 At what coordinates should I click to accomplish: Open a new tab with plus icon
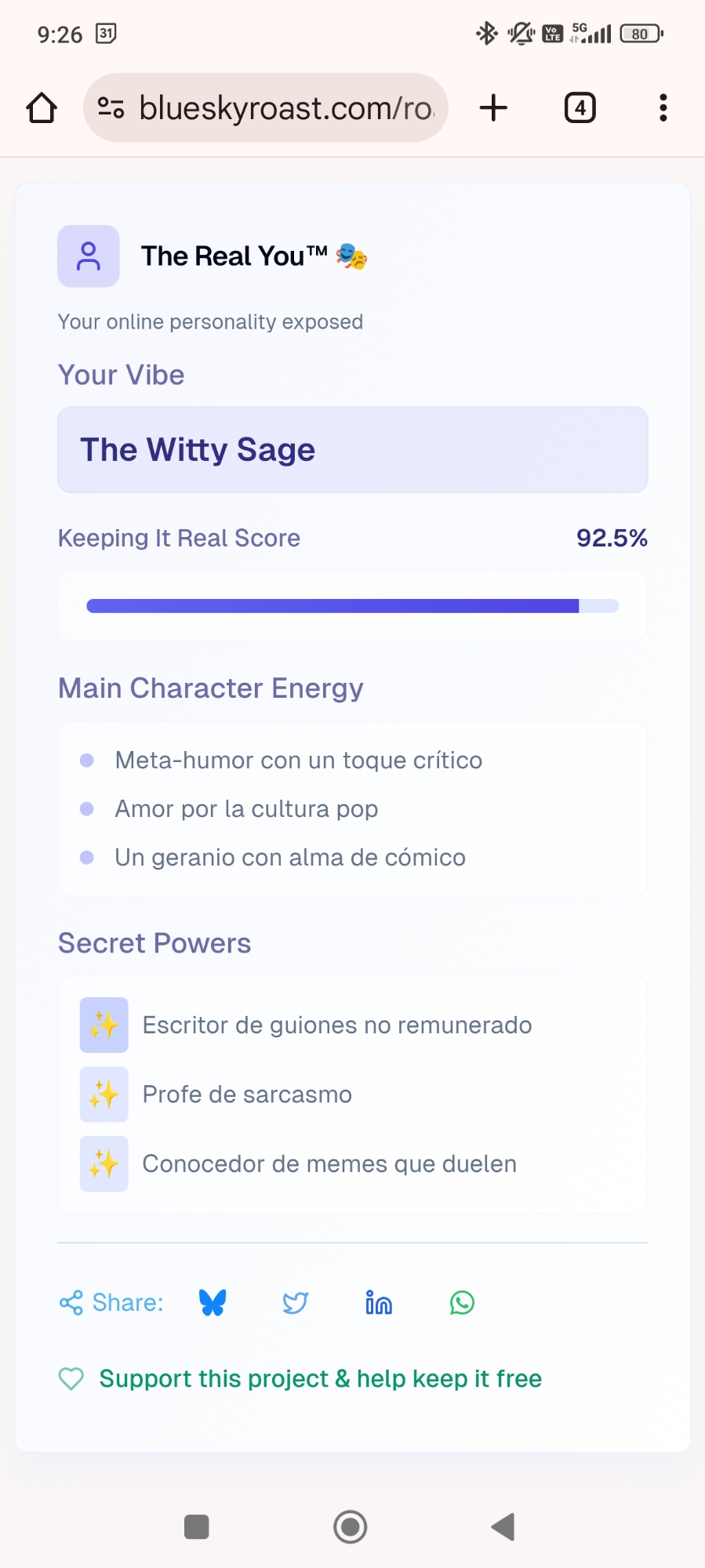[493, 107]
